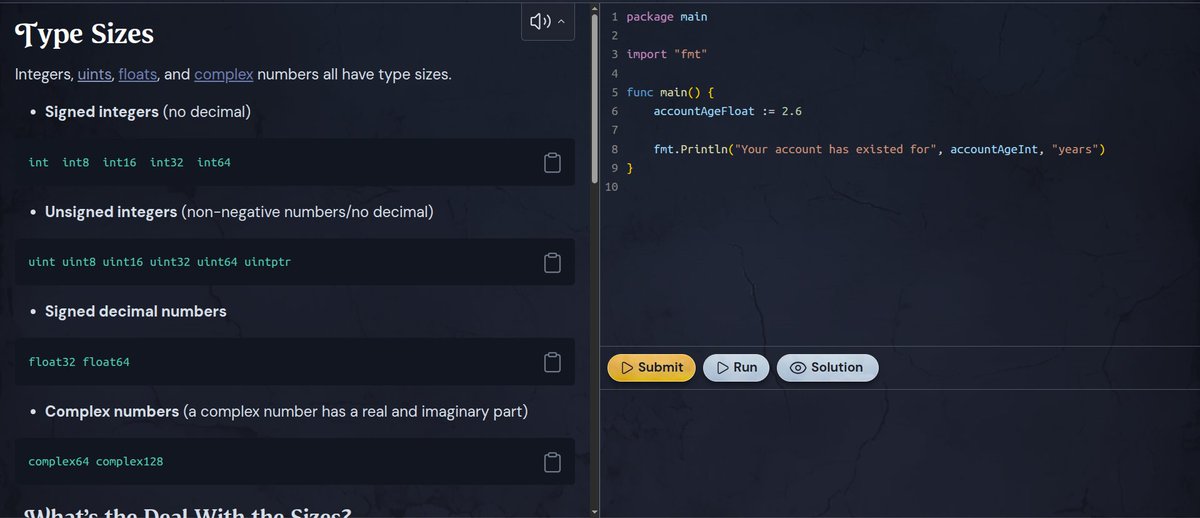Click 'complex128' in the complex block
This screenshot has height=518, width=1200.
(x=130, y=461)
